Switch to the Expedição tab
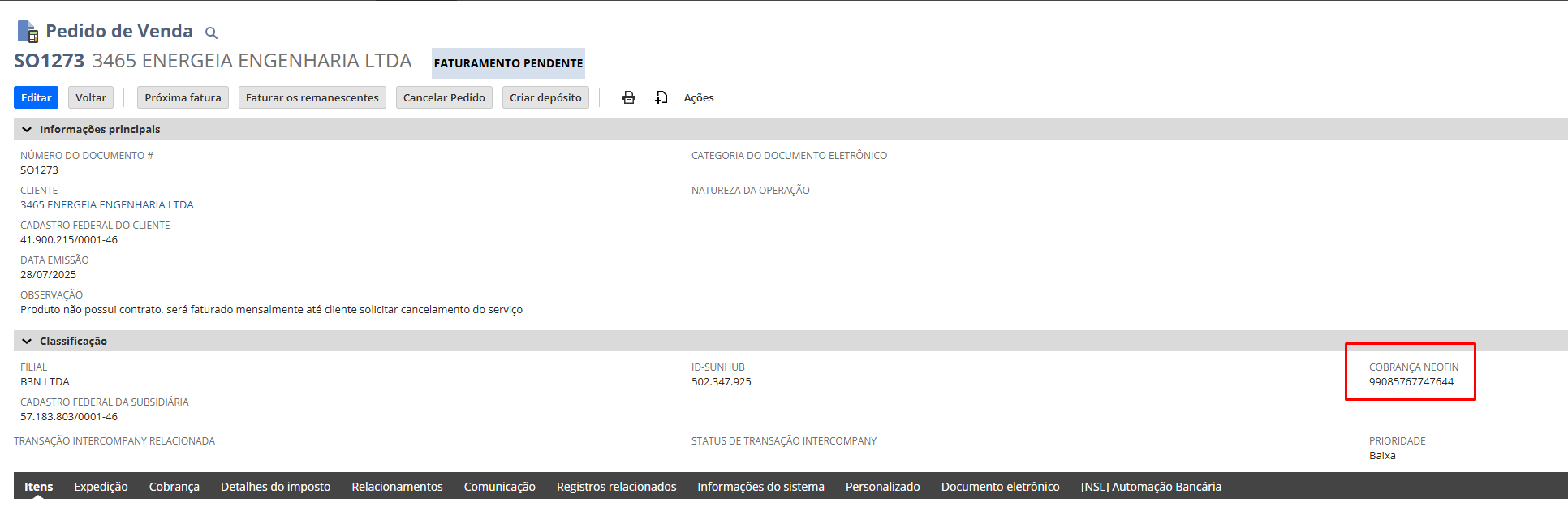This screenshot has height=507, width=1568. [x=101, y=487]
